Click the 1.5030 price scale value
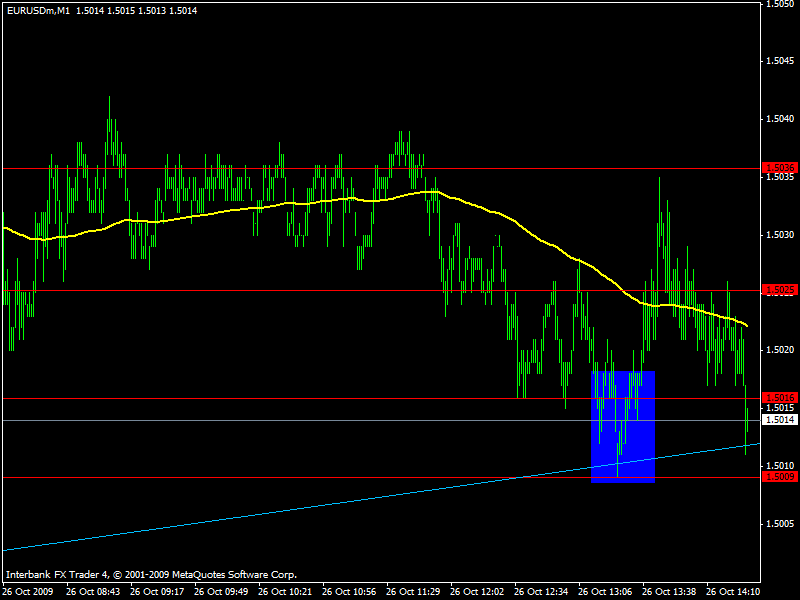The height and width of the screenshot is (600, 800). pos(780,235)
